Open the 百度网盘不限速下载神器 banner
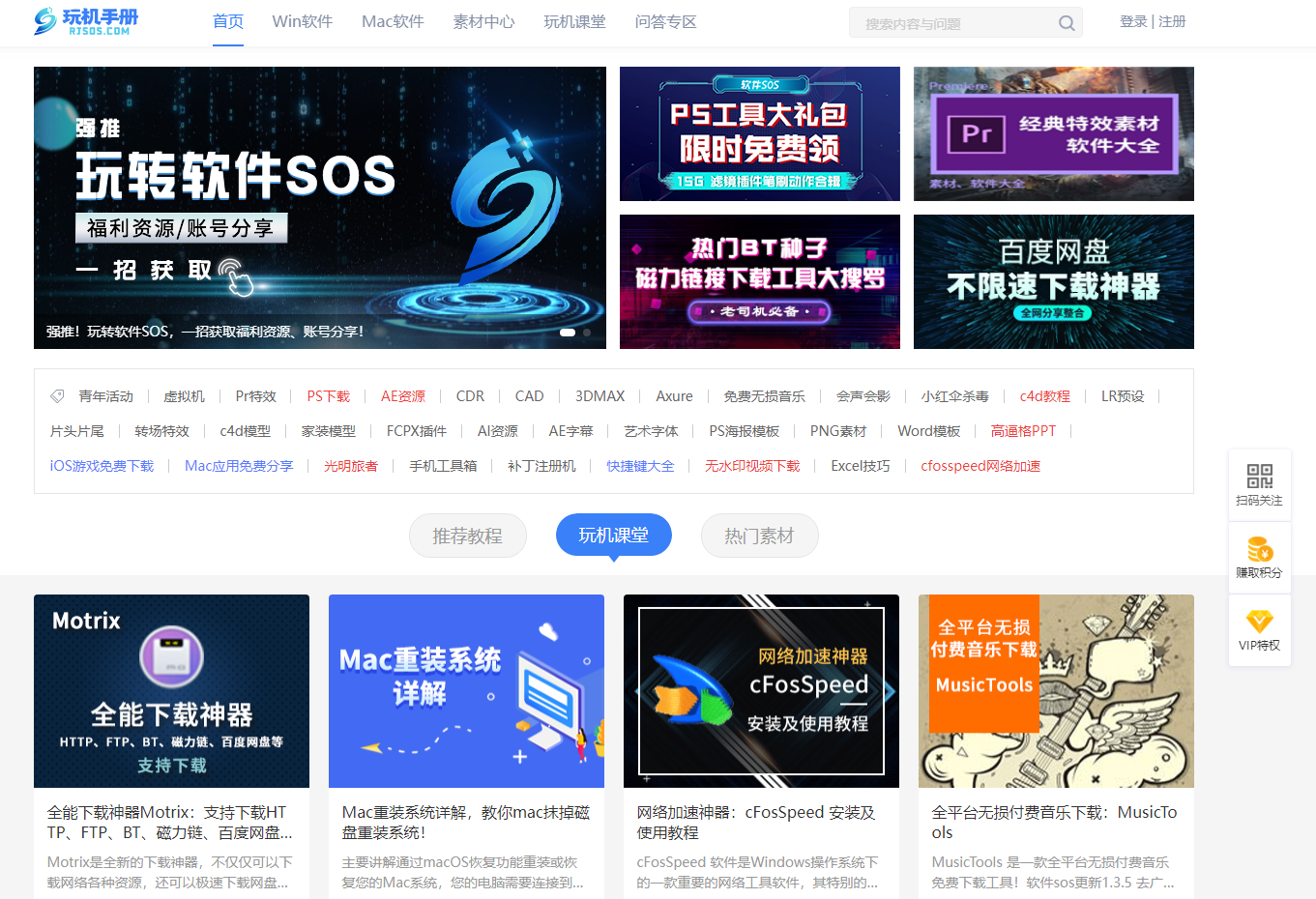1316x899 pixels. click(1054, 281)
